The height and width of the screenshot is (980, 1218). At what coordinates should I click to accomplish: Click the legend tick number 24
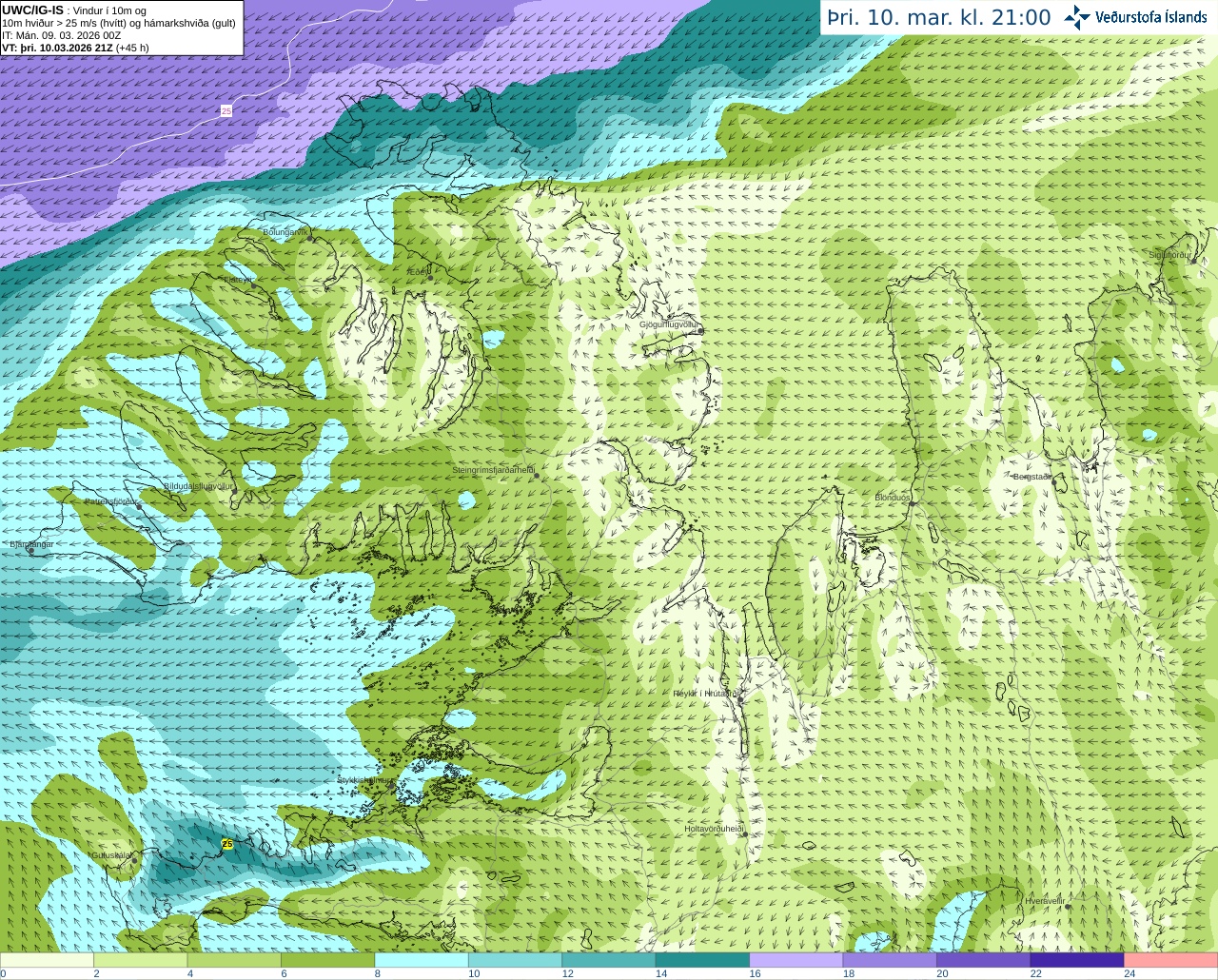click(x=1130, y=973)
